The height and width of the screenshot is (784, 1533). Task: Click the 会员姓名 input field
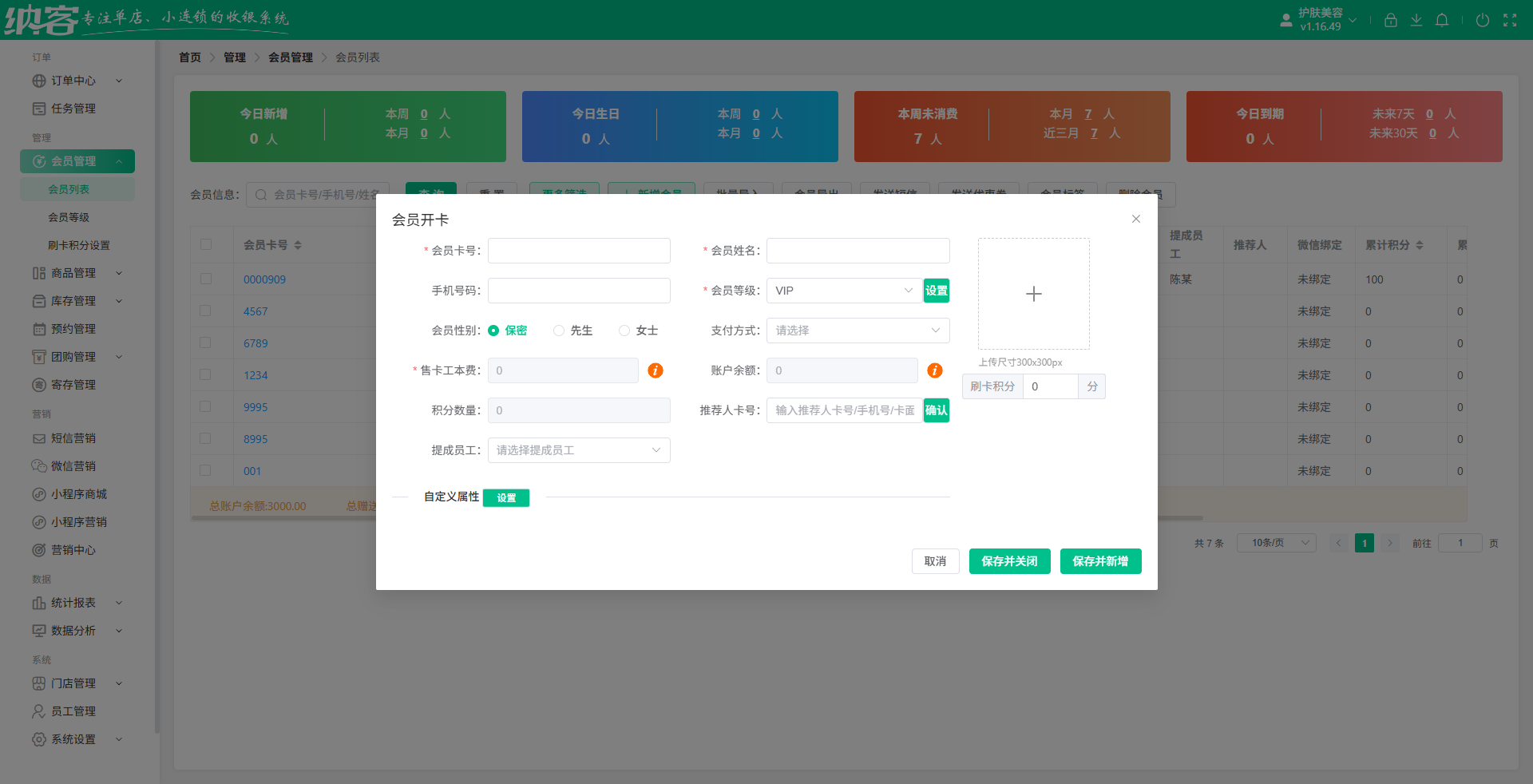coord(858,251)
